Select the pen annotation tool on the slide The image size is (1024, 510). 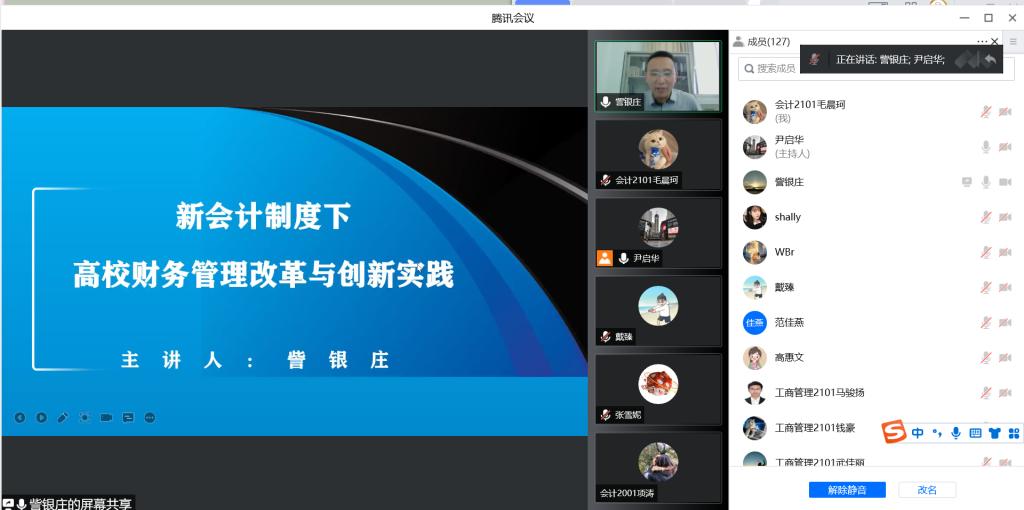pos(63,417)
